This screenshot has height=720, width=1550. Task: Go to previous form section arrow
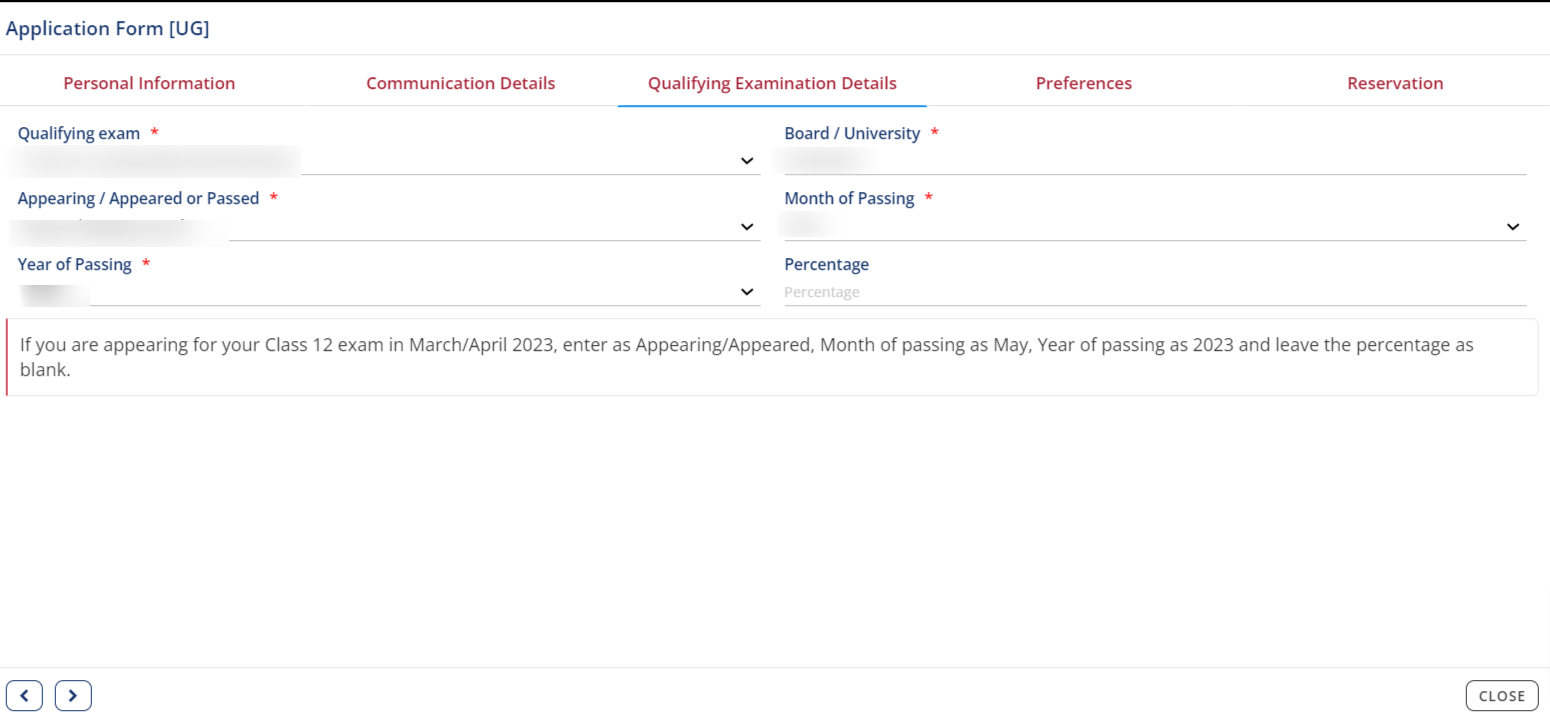[24, 695]
